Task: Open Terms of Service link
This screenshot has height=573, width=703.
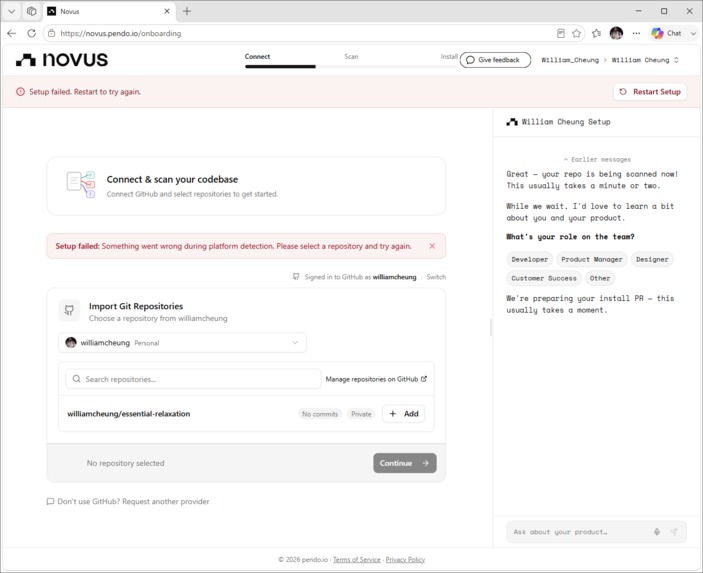Action: pyautogui.click(x=356, y=560)
